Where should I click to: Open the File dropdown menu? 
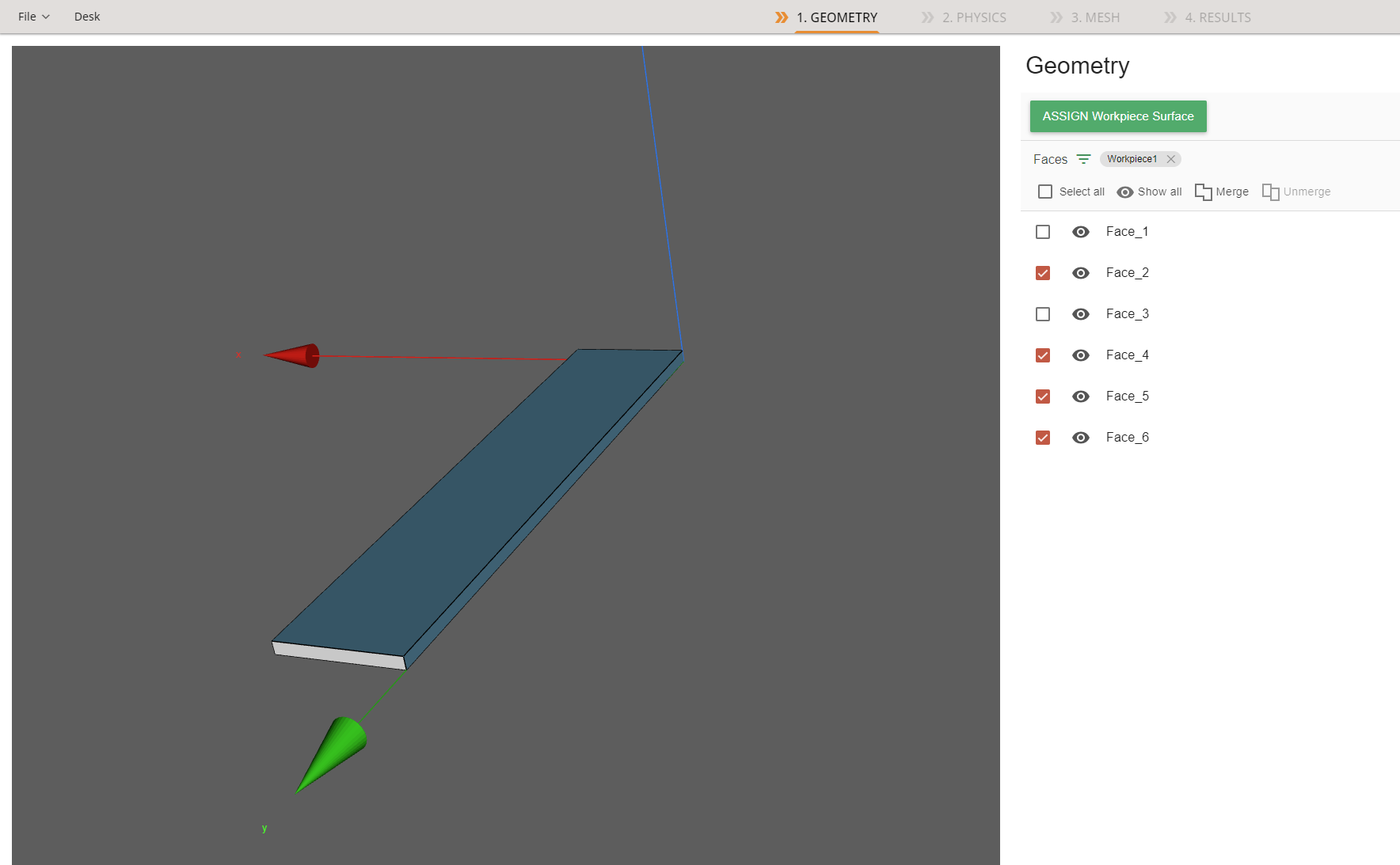[33, 17]
